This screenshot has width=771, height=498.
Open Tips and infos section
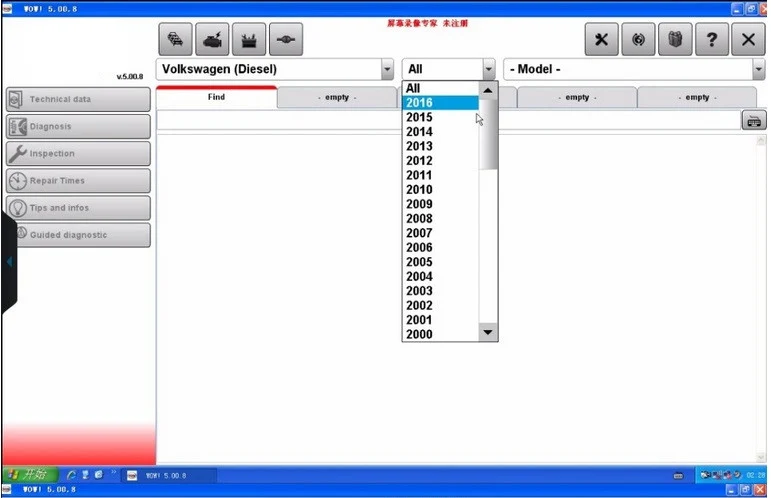(x=78, y=207)
